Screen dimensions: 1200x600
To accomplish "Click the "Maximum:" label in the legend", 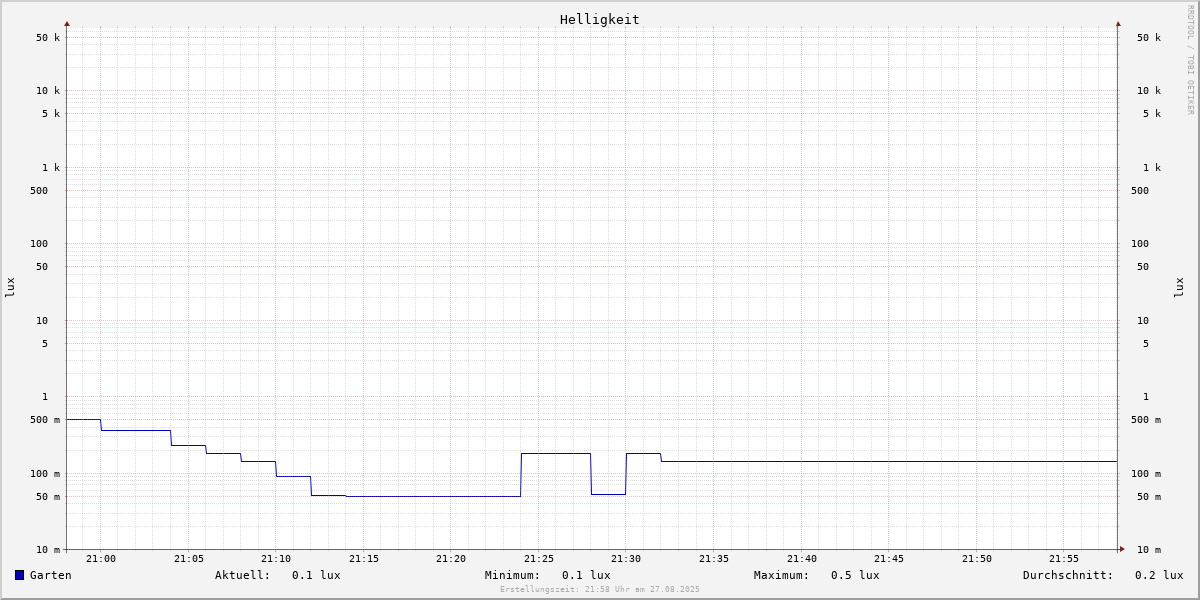I will pyautogui.click(x=782, y=575).
